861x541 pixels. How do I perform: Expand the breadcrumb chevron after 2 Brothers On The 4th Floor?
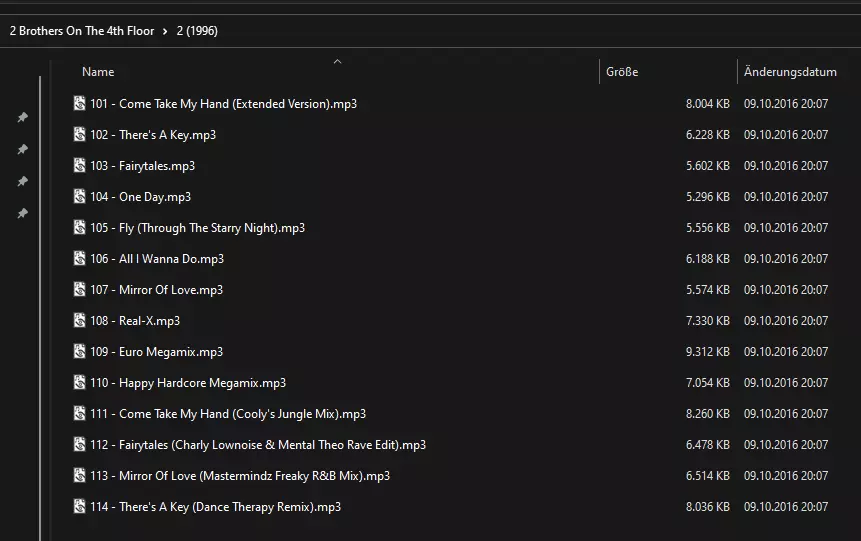[x=165, y=31]
